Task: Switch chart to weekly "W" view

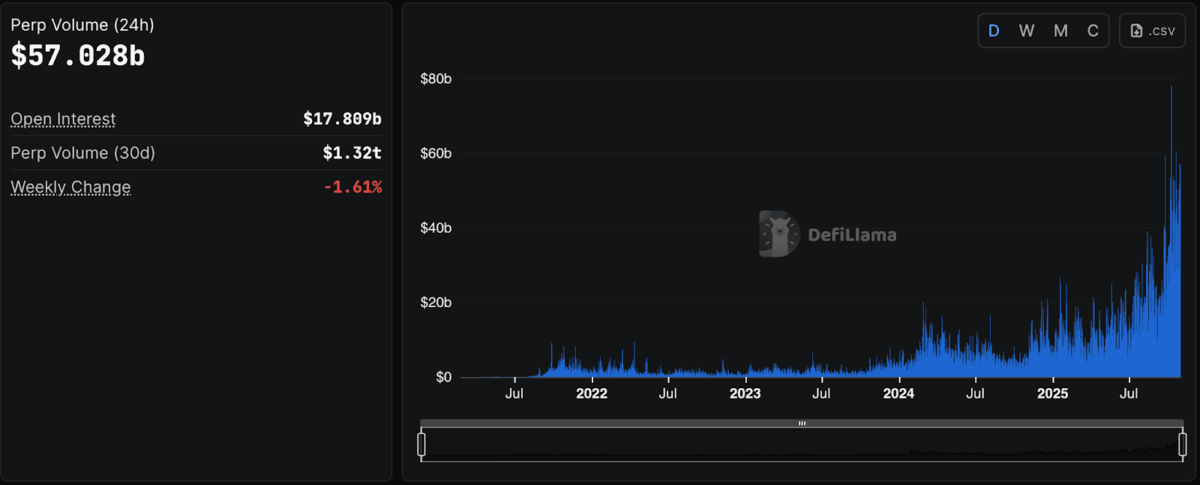Action: [x=1026, y=31]
